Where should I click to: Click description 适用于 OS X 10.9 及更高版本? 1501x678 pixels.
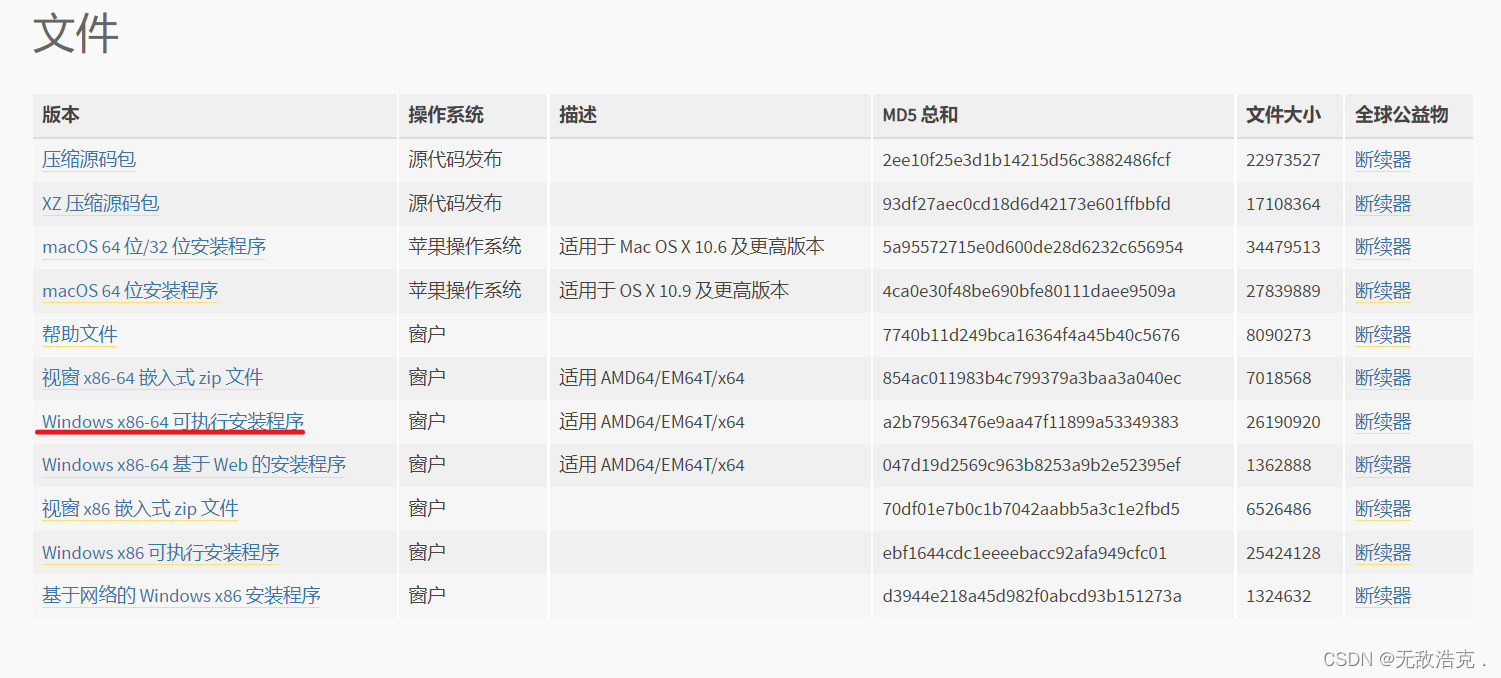(674, 290)
